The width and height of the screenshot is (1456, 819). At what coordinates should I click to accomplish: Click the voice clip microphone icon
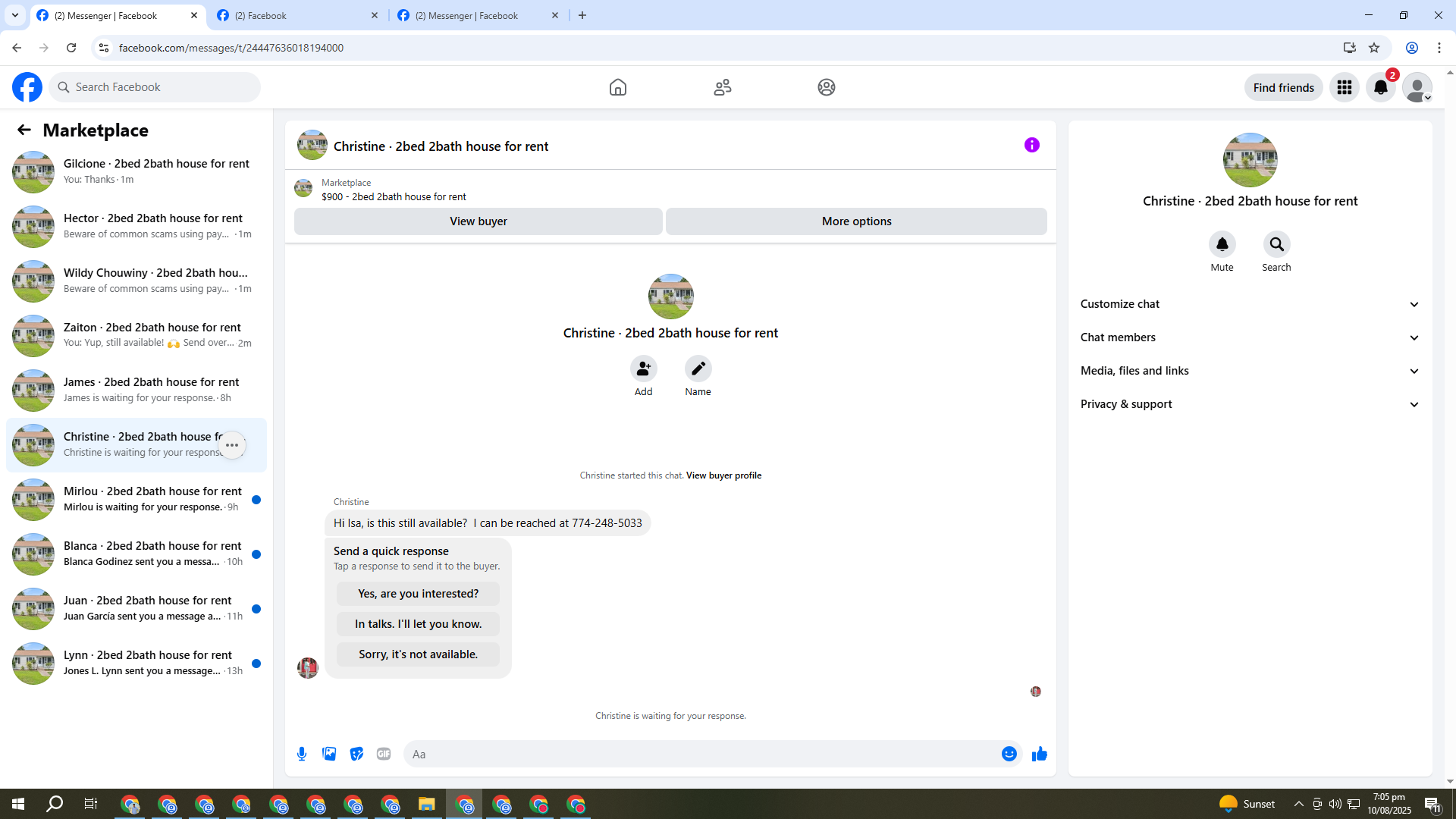(x=302, y=754)
